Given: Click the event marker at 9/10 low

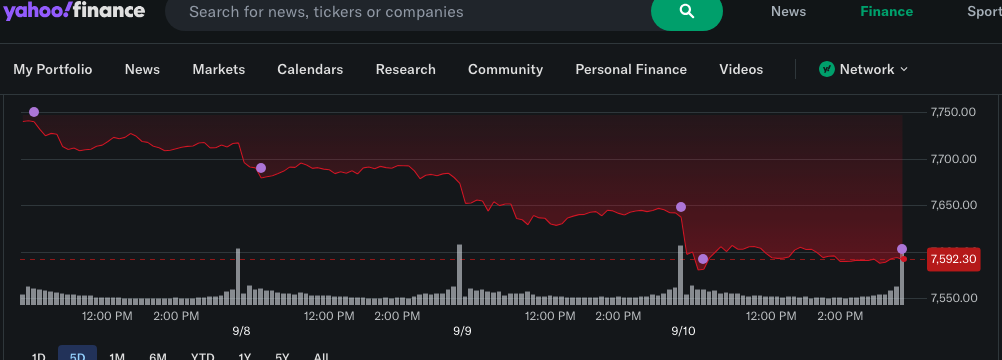Looking at the screenshot, I should (703, 259).
